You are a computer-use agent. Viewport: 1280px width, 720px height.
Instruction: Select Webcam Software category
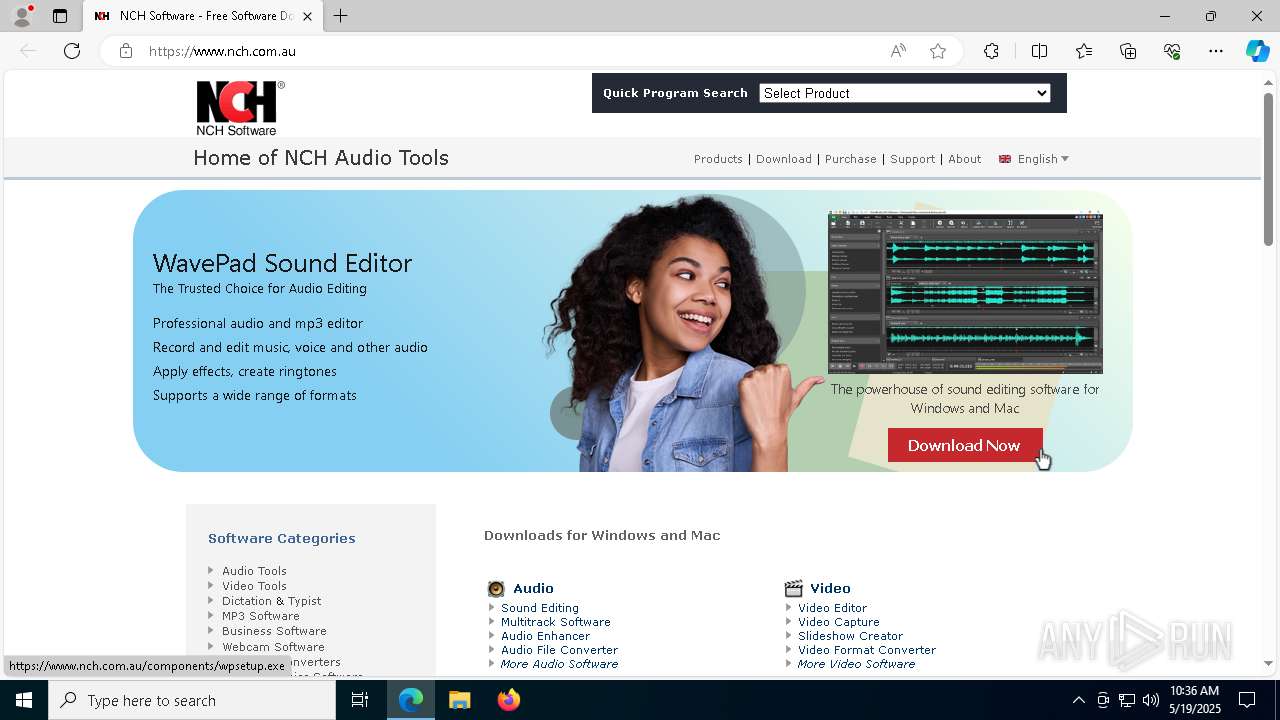[x=273, y=647]
